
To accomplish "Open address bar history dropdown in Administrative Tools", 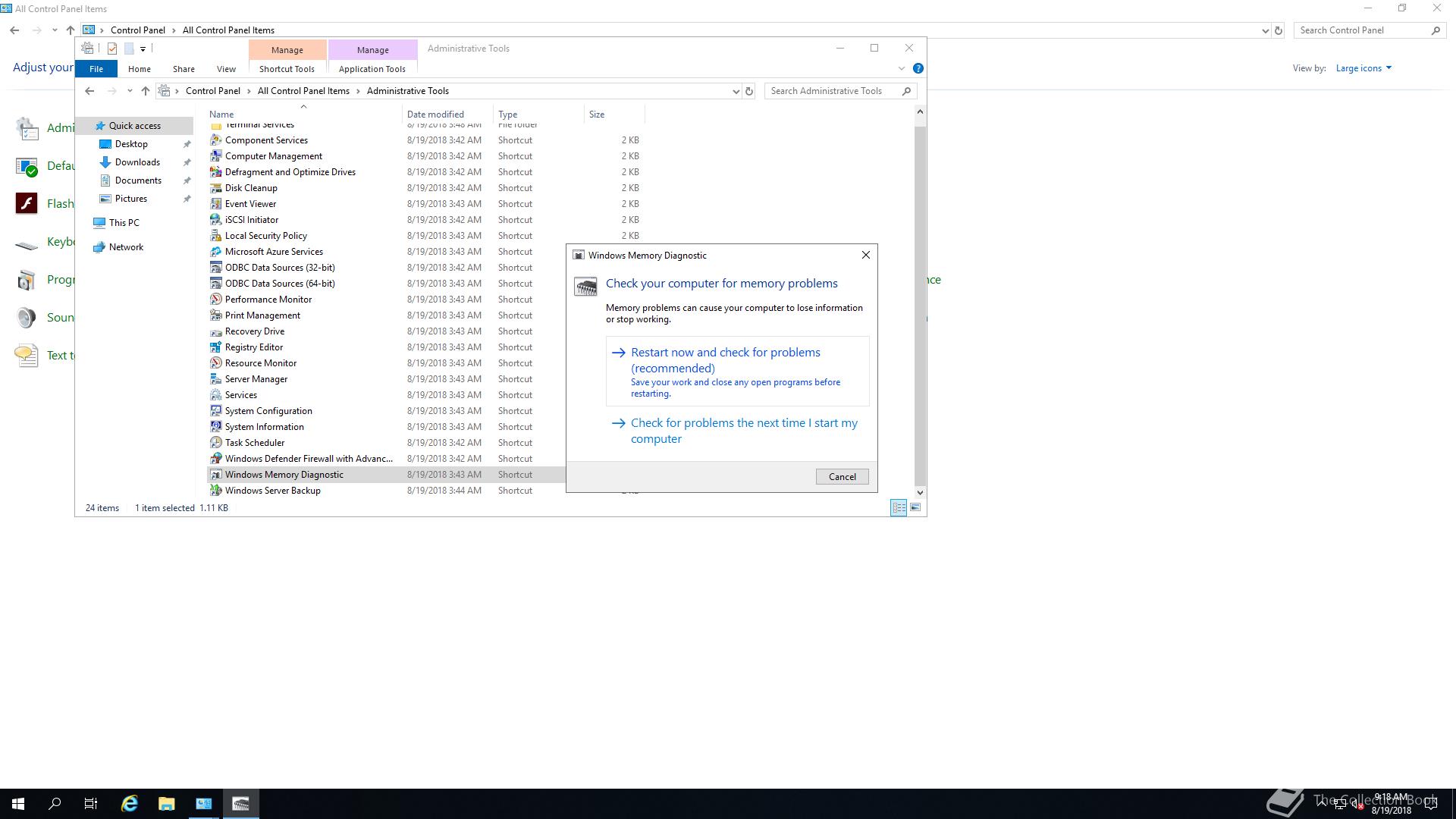I will click(736, 91).
